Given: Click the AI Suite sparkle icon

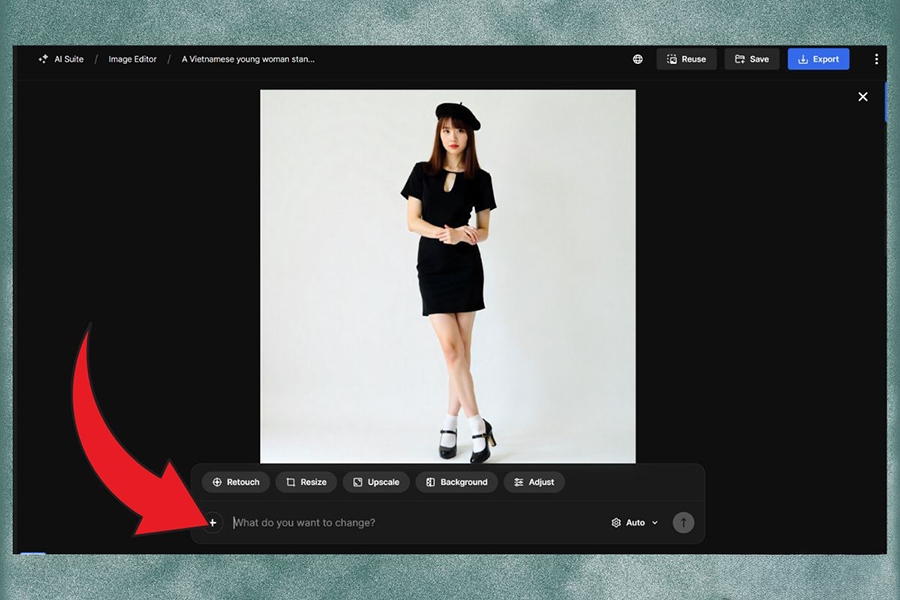Looking at the screenshot, I should tap(43, 59).
